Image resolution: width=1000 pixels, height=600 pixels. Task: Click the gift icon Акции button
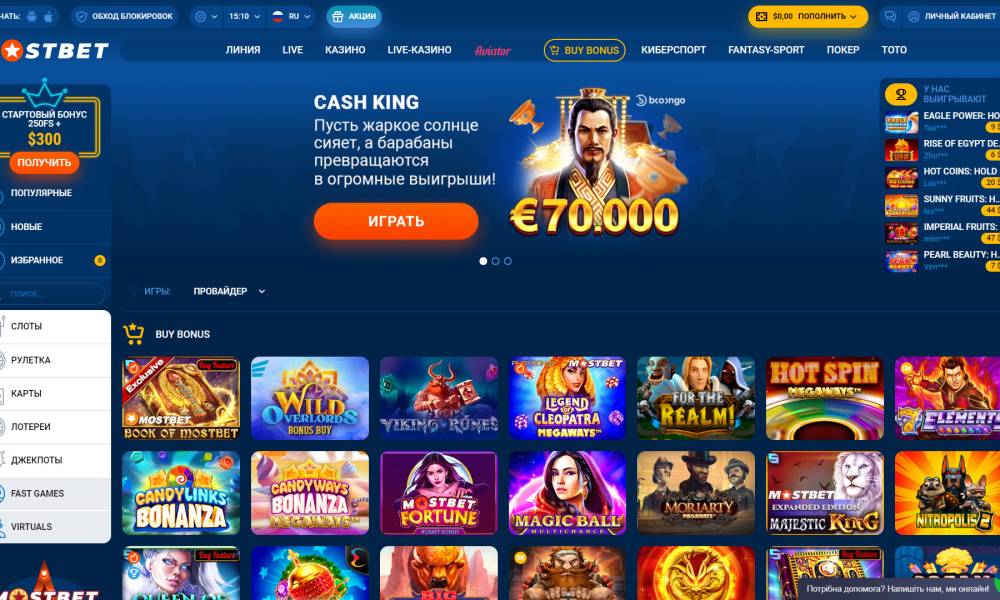[x=354, y=17]
